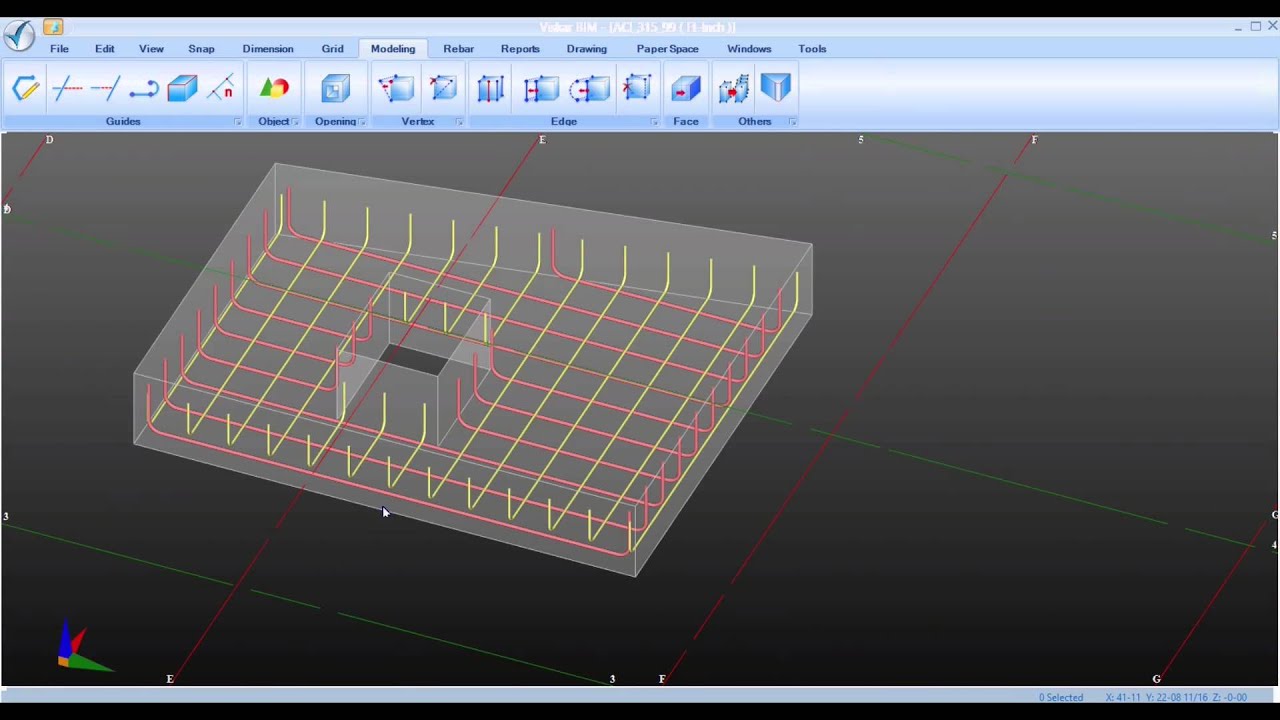Expand the Opening group launcher
This screenshot has height=720, width=1280.
click(x=362, y=122)
